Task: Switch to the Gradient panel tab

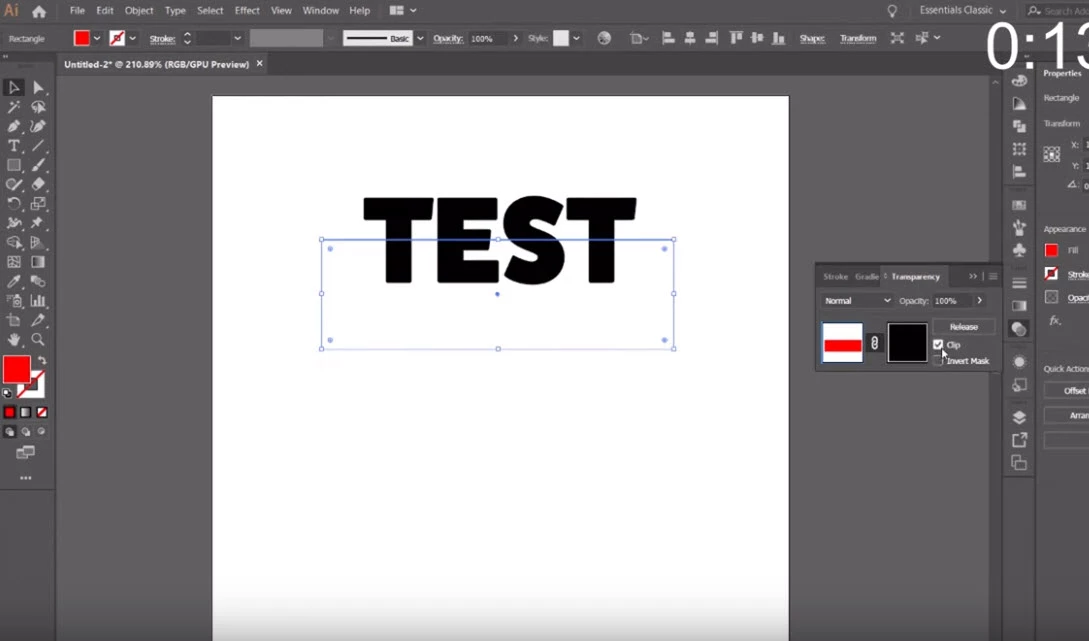Action: click(867, 276)
